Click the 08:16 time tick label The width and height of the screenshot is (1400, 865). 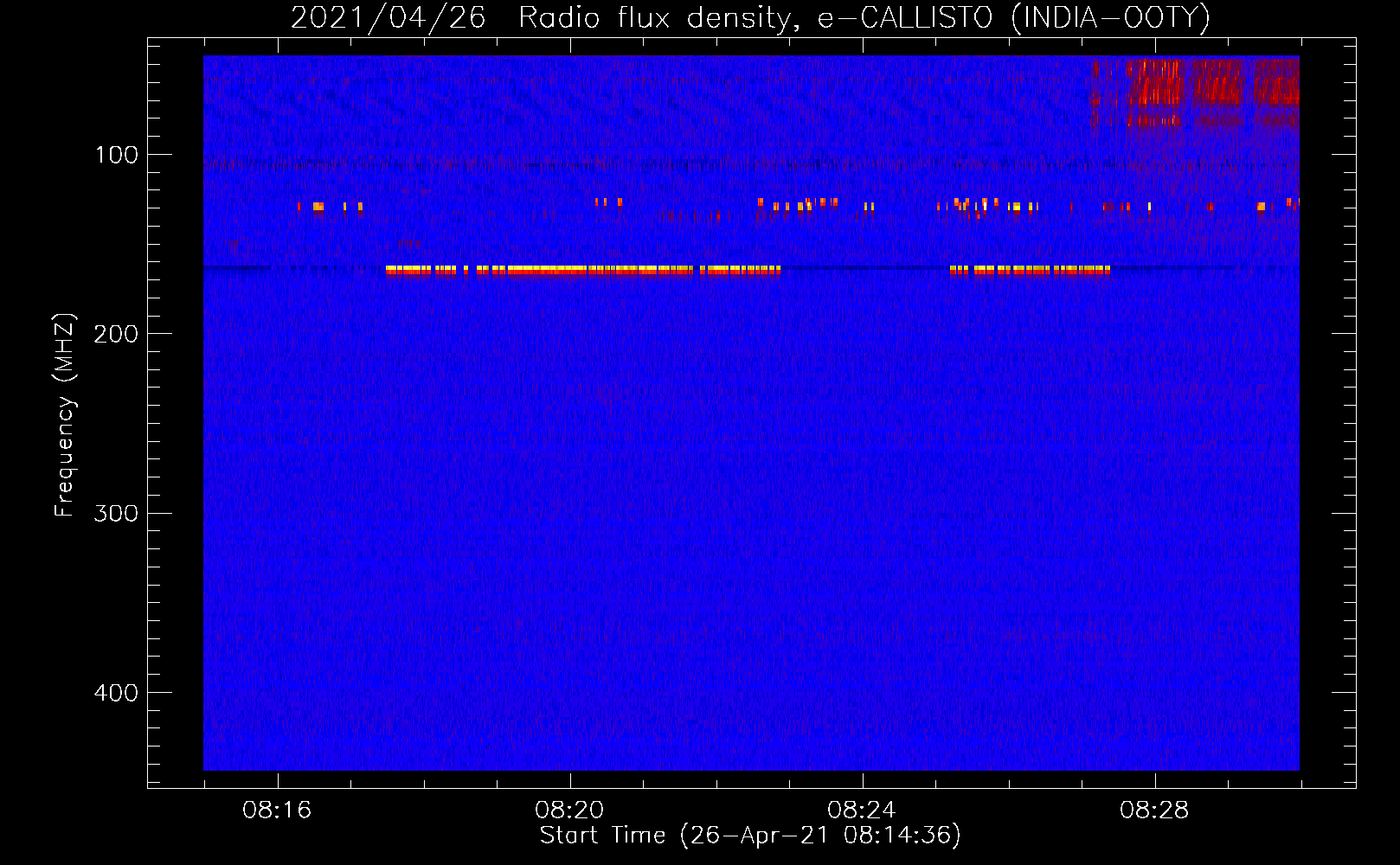[x=277, y=811]
